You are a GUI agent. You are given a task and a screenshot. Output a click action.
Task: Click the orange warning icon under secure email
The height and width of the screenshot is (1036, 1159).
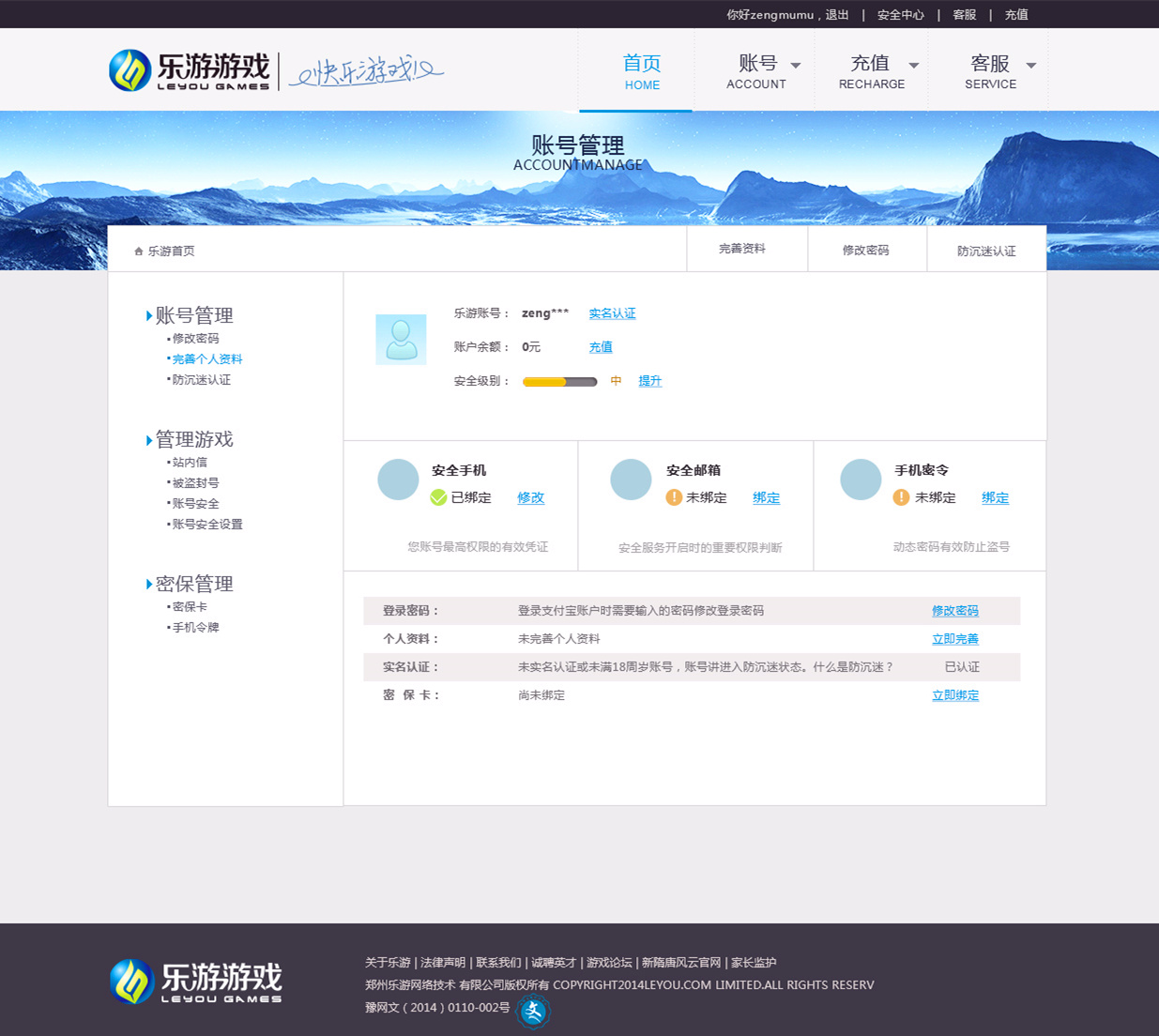click(x=674, y=497)
